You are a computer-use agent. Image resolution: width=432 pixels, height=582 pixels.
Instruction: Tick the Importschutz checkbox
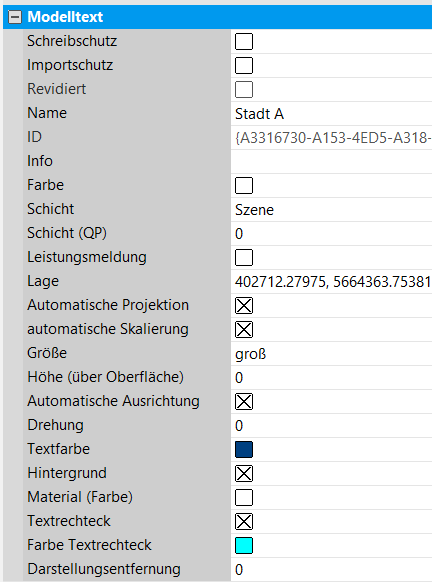pos(244,65)
